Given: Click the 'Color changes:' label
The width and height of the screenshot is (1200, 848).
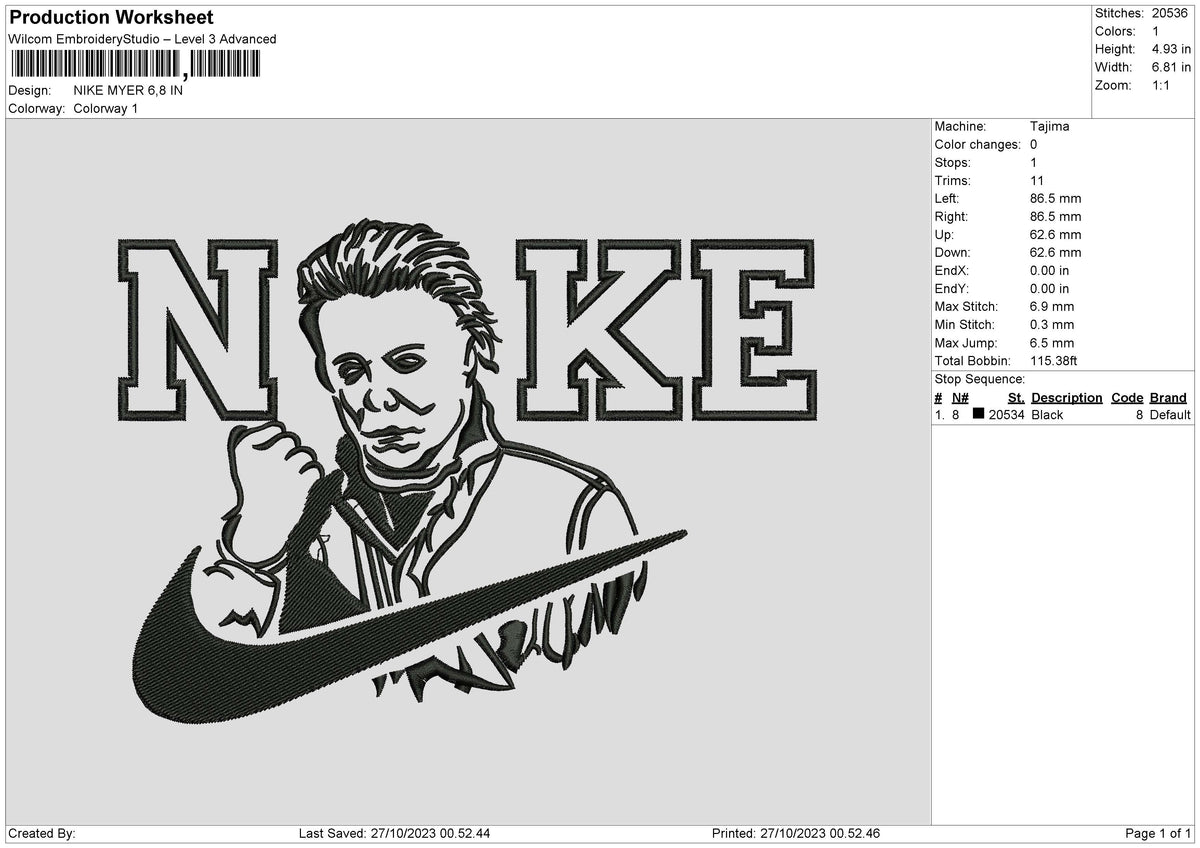Looking at the screenshot, I should click(x=978, y=145).
